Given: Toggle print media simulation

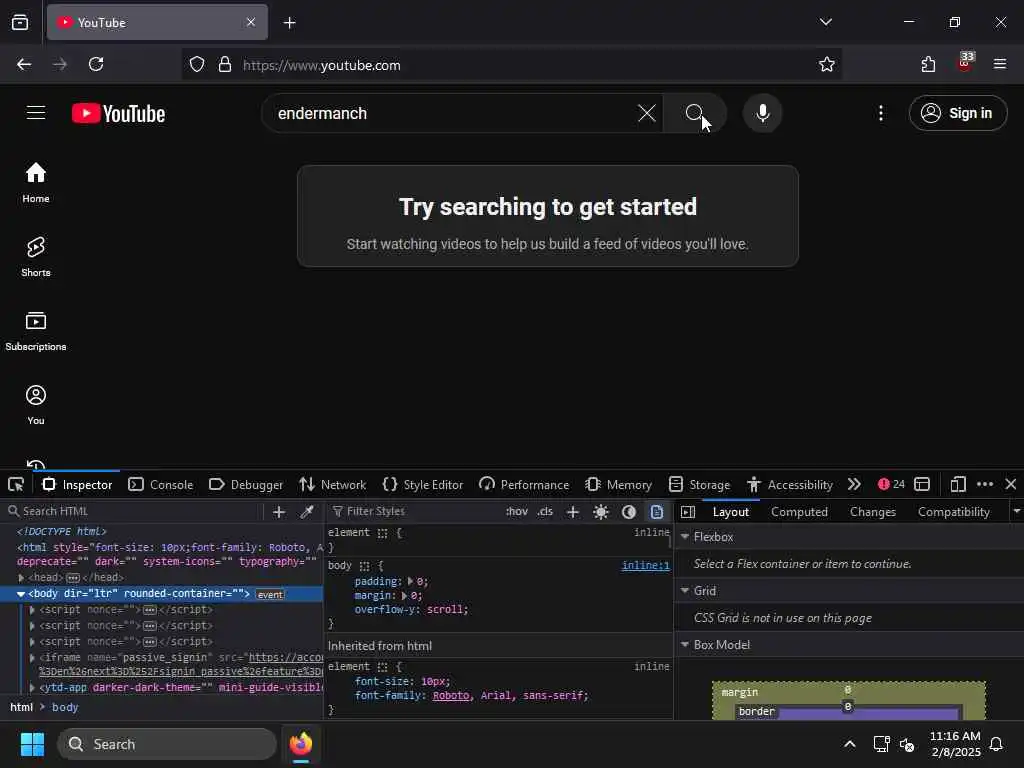Looking at the screenshot, I should click(657, 512).
